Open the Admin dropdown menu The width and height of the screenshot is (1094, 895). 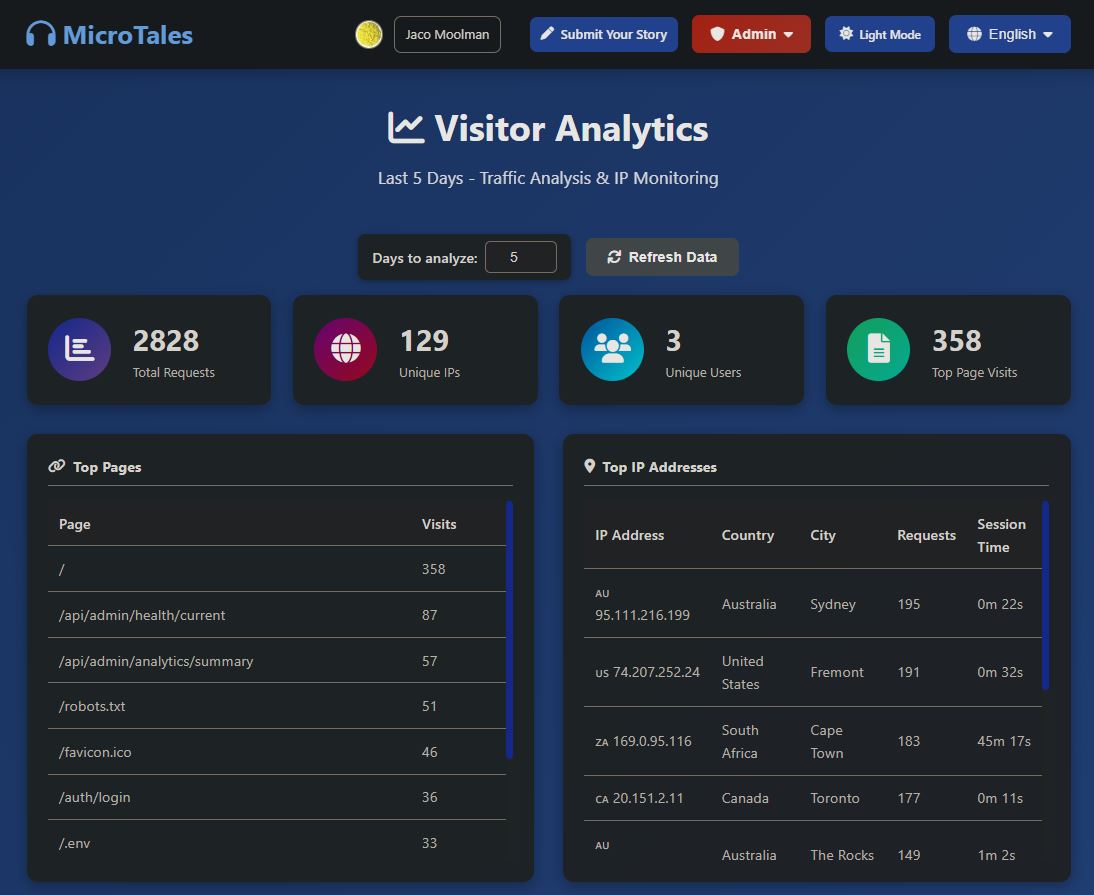(751, 34)
